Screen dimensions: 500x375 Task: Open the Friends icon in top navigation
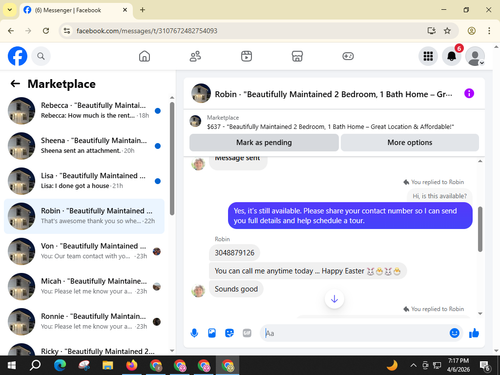point(195,56)
